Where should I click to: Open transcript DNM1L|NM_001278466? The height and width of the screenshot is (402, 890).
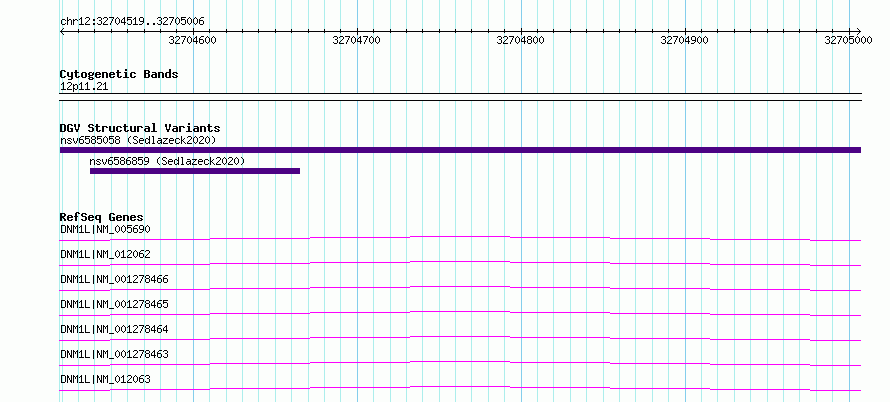[114, 279]
